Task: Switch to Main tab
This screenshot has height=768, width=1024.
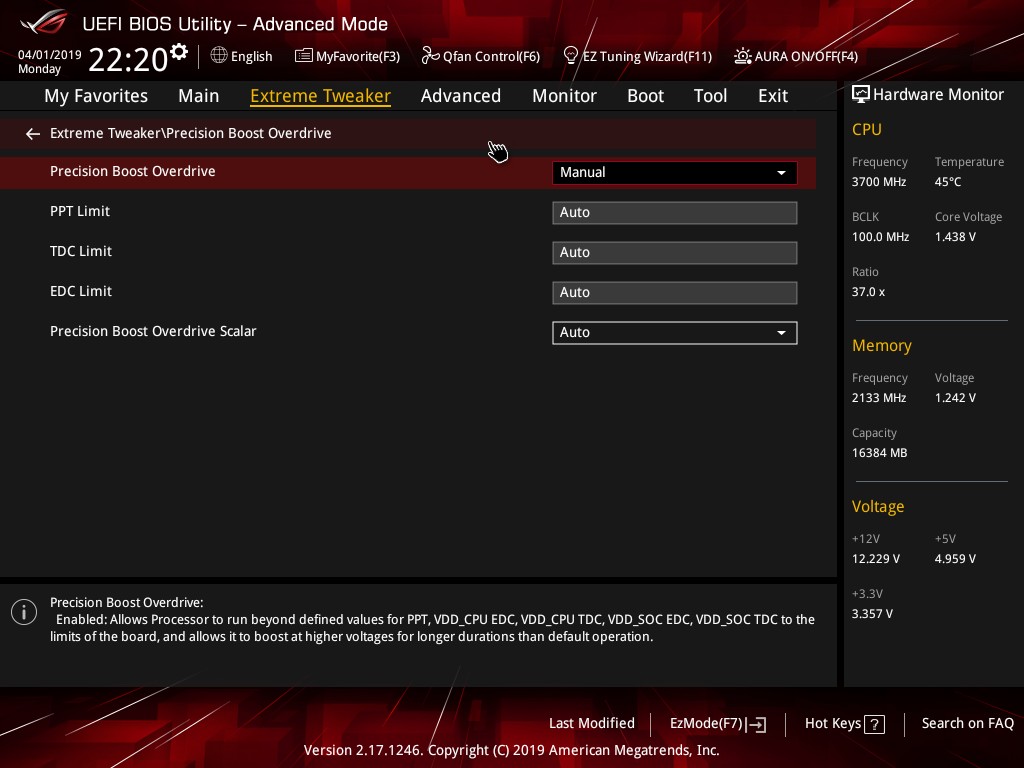Action: point(199,96)
